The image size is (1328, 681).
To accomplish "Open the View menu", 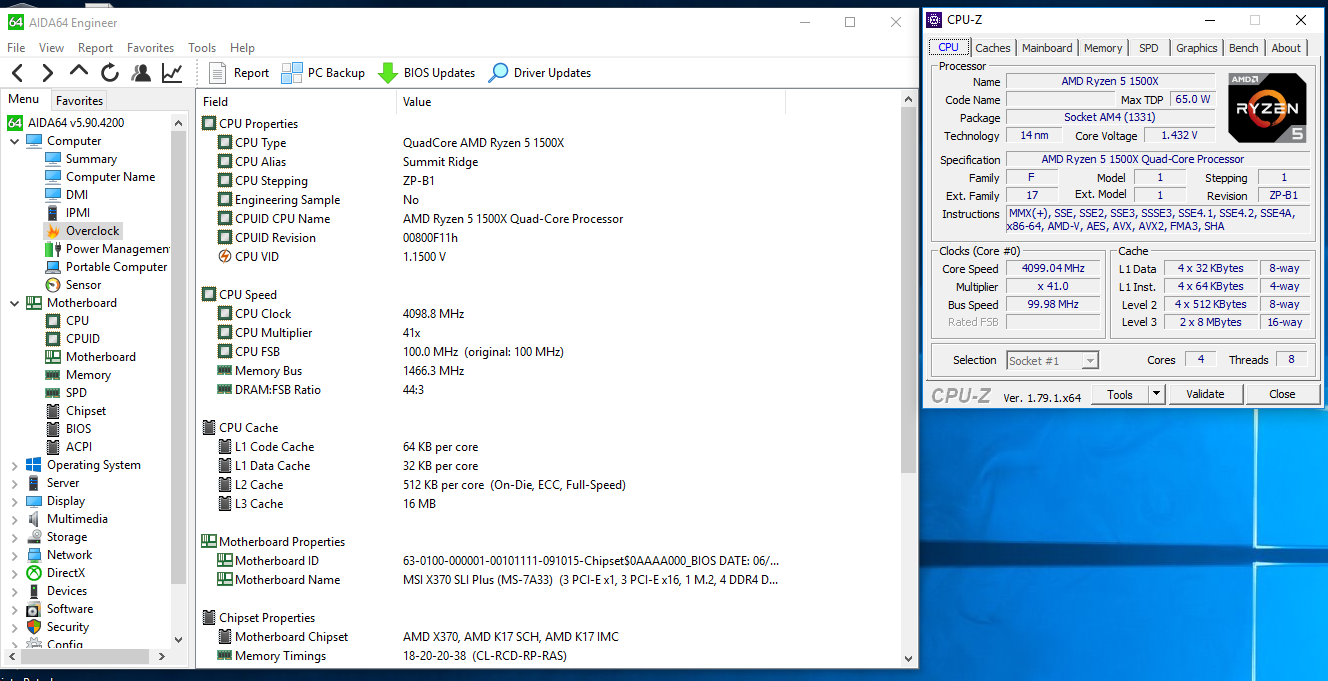I will coord(51,47).
